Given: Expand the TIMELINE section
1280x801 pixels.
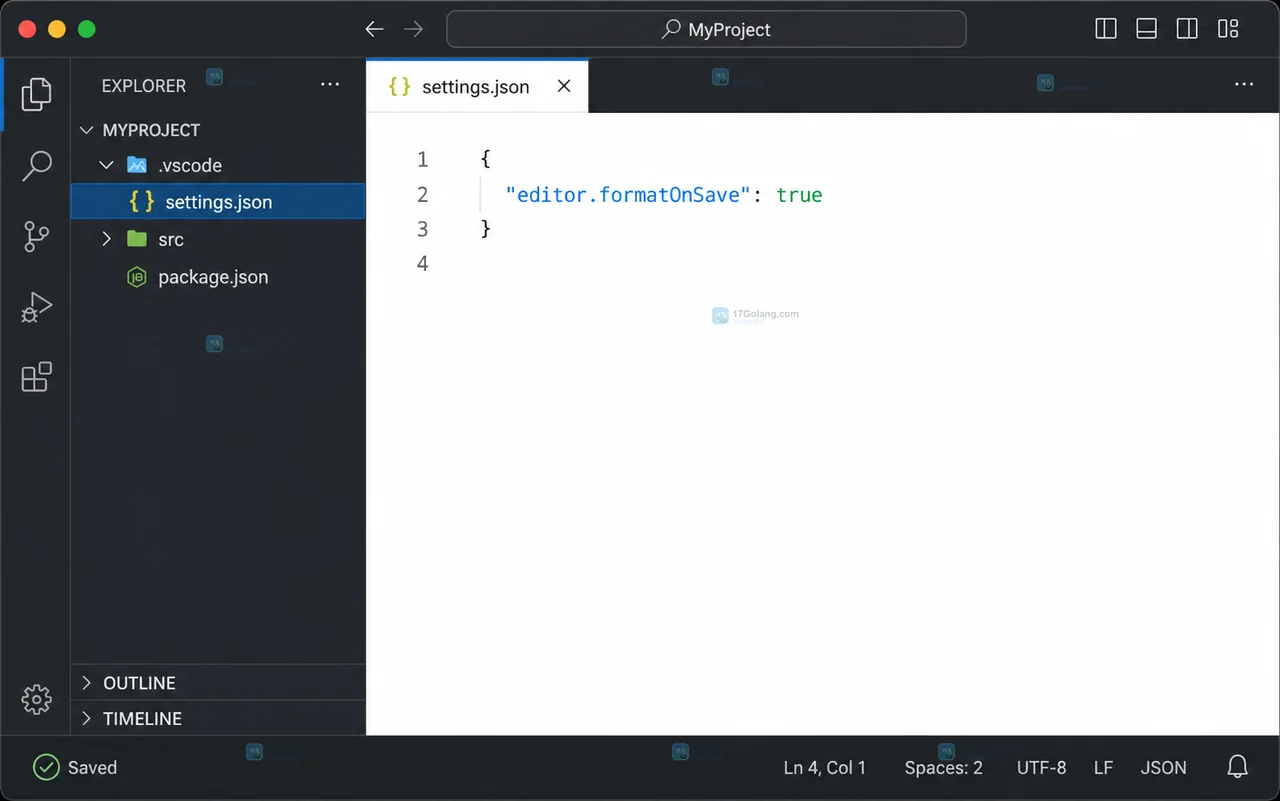Looking at the screenshot, I should pos(218,718).
